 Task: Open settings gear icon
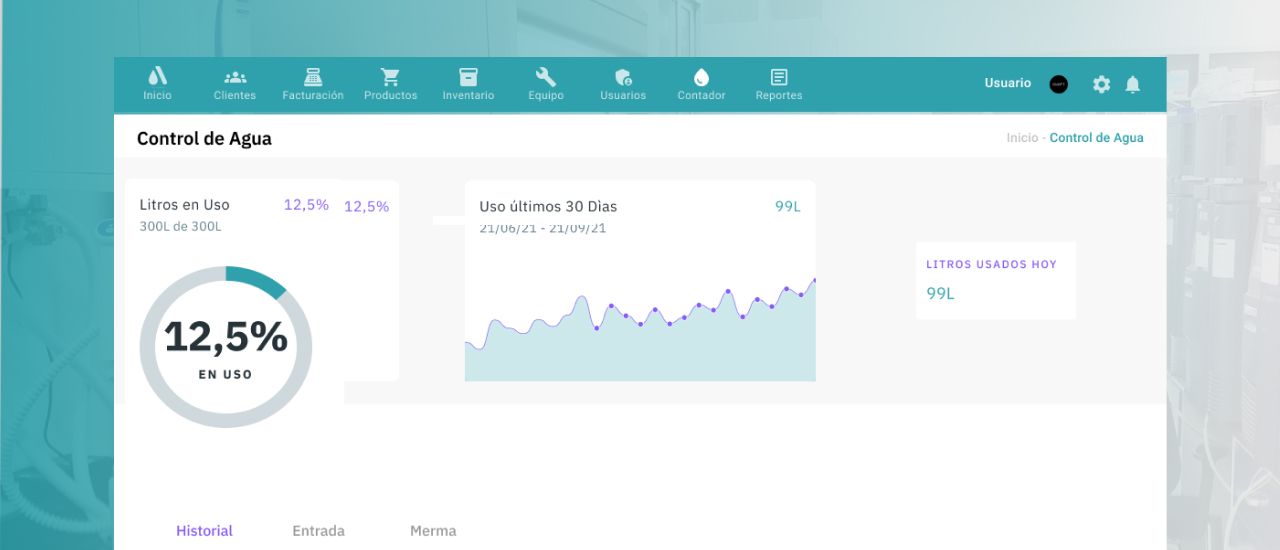1101,85
